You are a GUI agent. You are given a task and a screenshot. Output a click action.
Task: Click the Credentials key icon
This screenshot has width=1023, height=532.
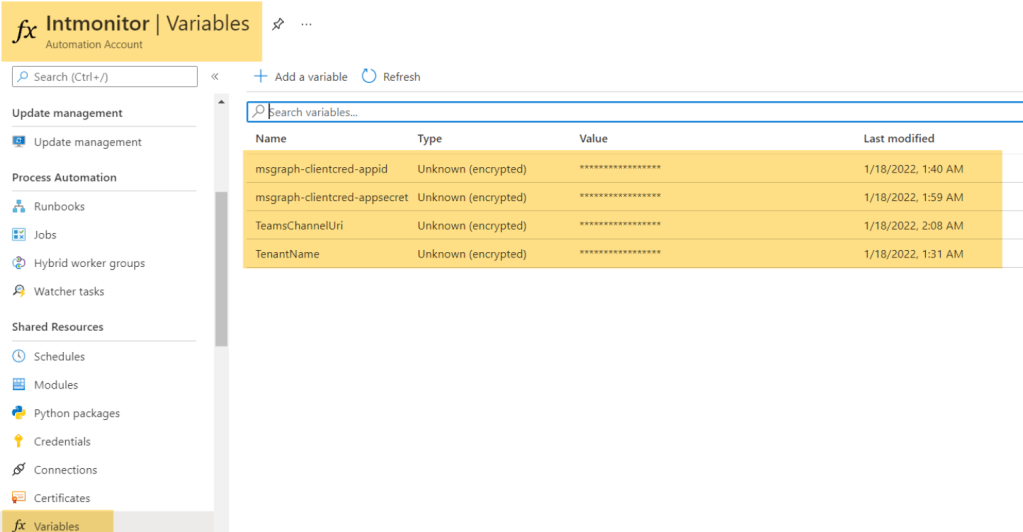tap(19, 442)
